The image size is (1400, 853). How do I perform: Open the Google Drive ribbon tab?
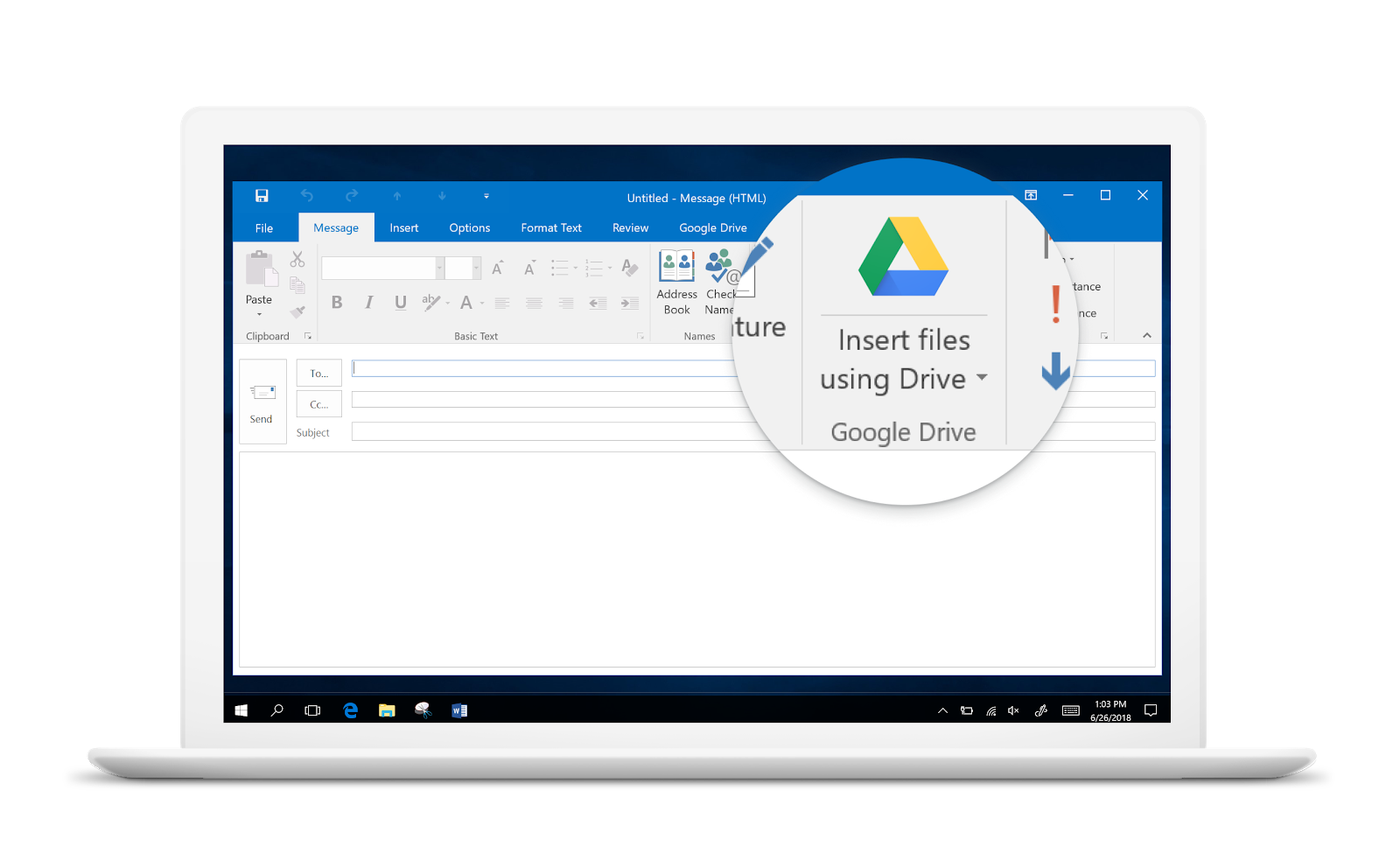point(713,227)
